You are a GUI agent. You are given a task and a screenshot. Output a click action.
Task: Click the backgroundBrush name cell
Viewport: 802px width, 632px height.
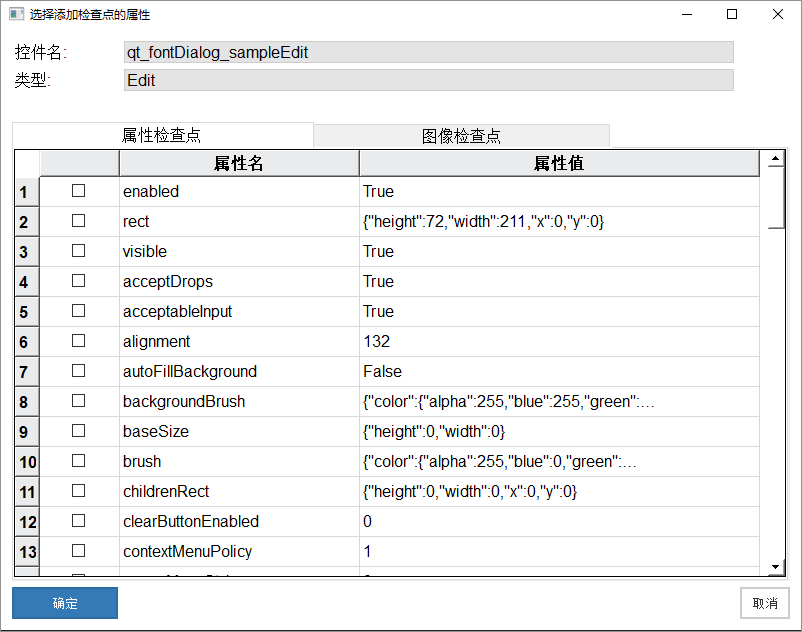pyautogui.click(x=239, y=401)
